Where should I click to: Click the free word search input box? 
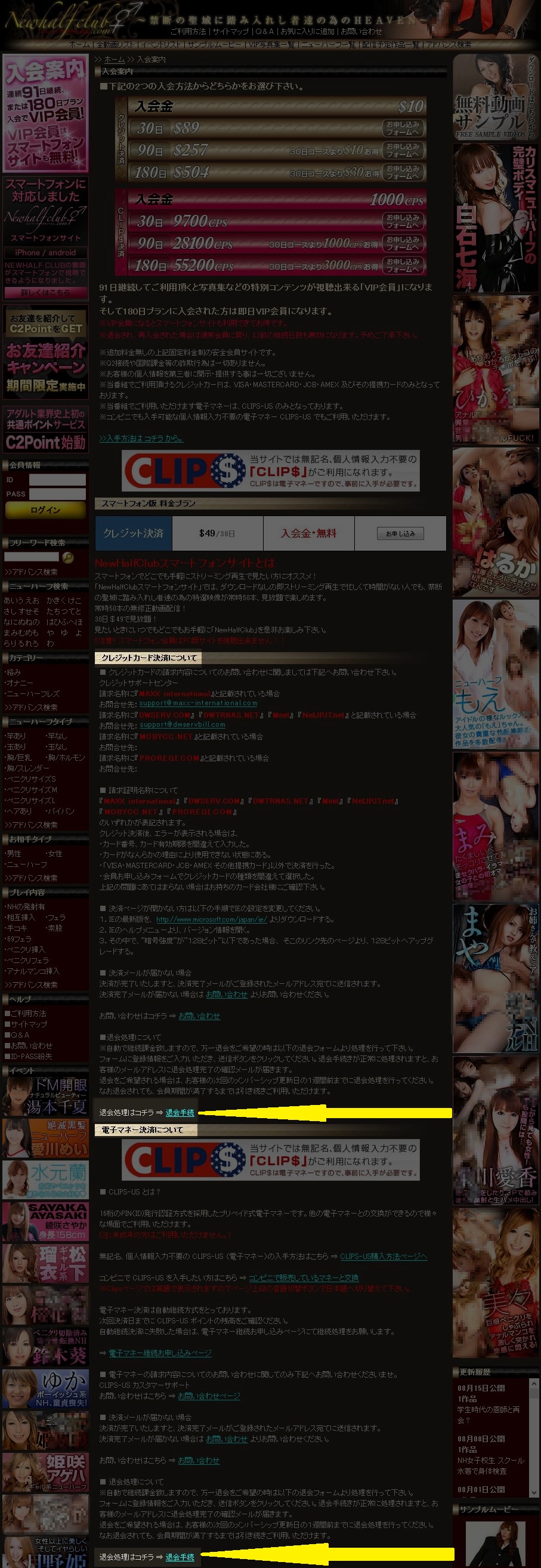pyautogui.click(x=32, y=557)
